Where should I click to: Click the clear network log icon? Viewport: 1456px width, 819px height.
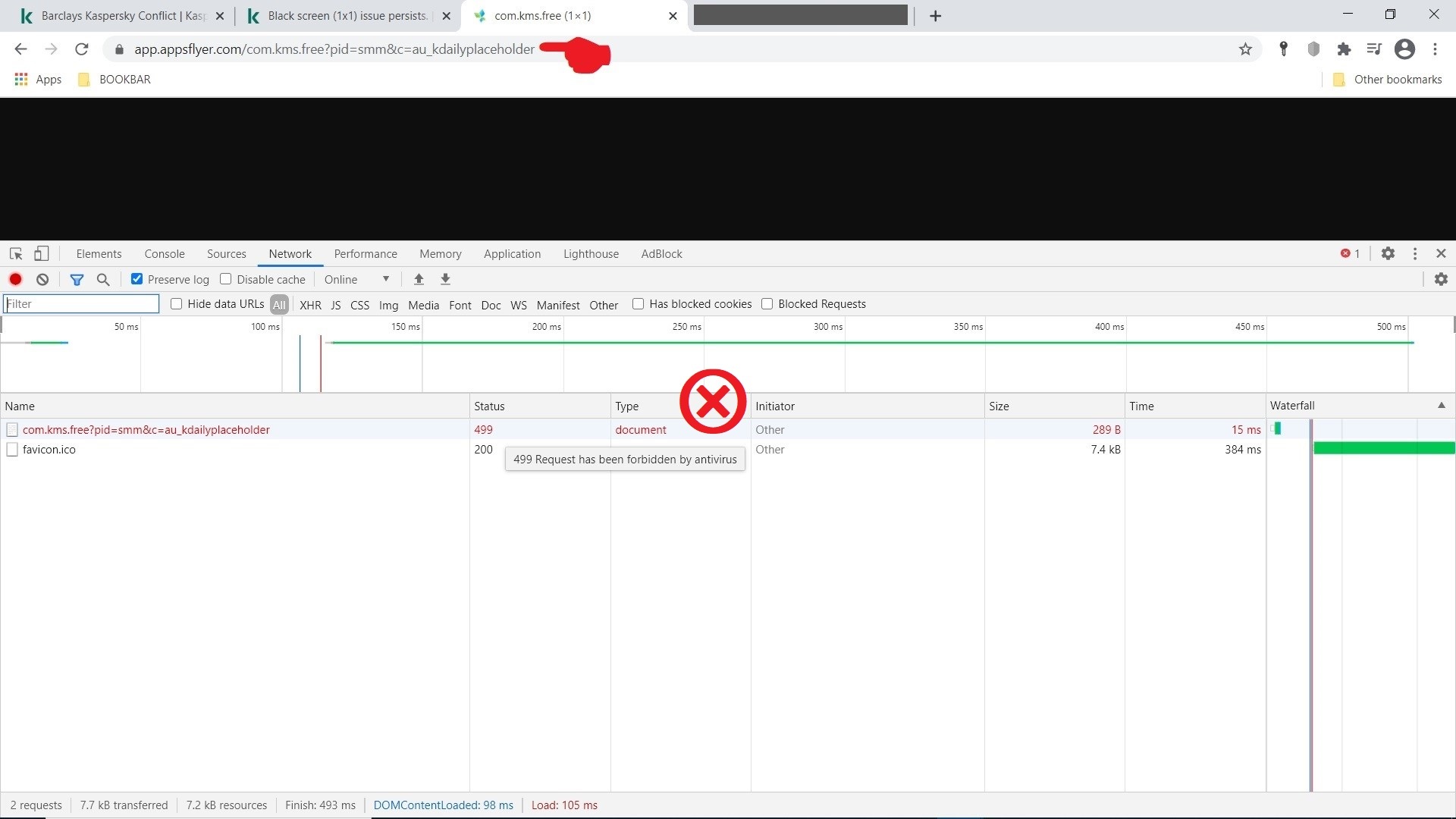42,279
